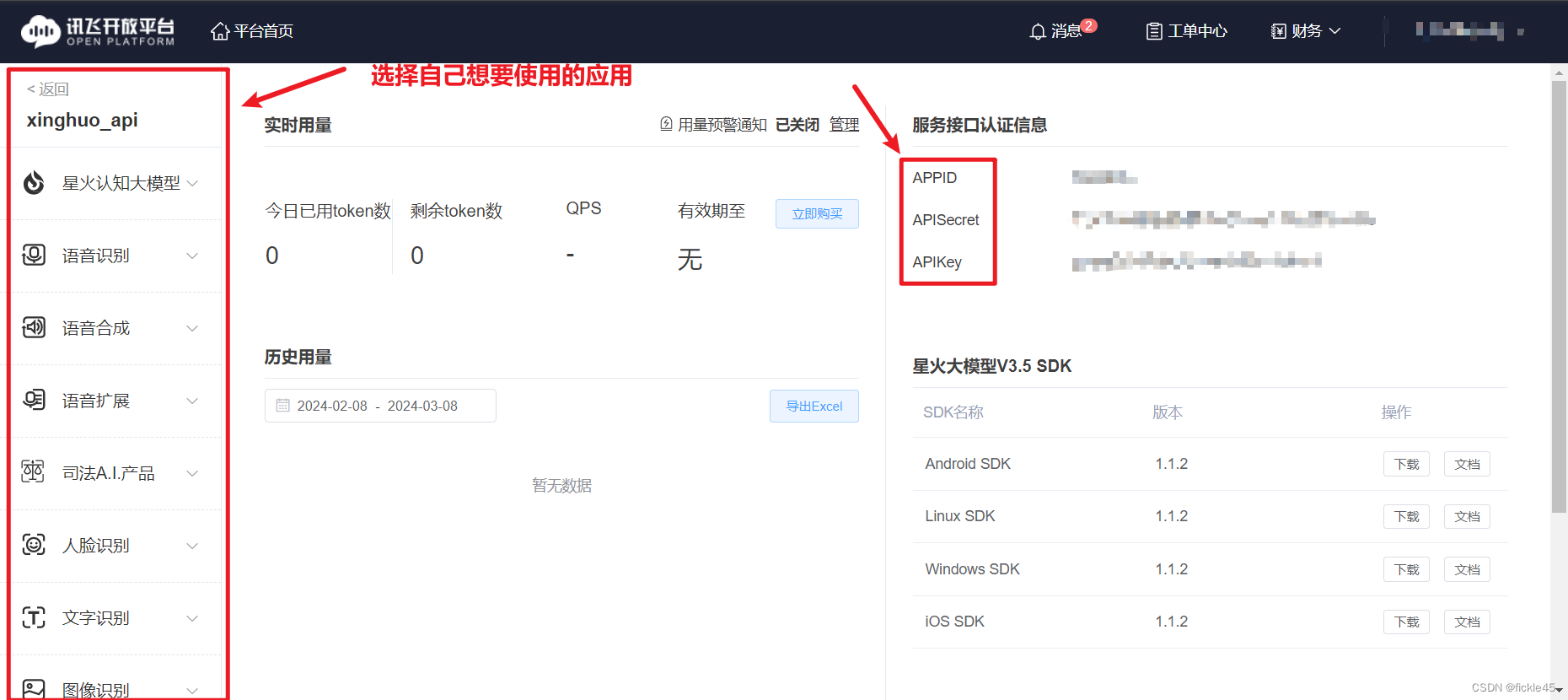Viewport: 1568px width, 700px height.
Task: Open 工单中心 in the top bar
Action: coord(1197,31)
